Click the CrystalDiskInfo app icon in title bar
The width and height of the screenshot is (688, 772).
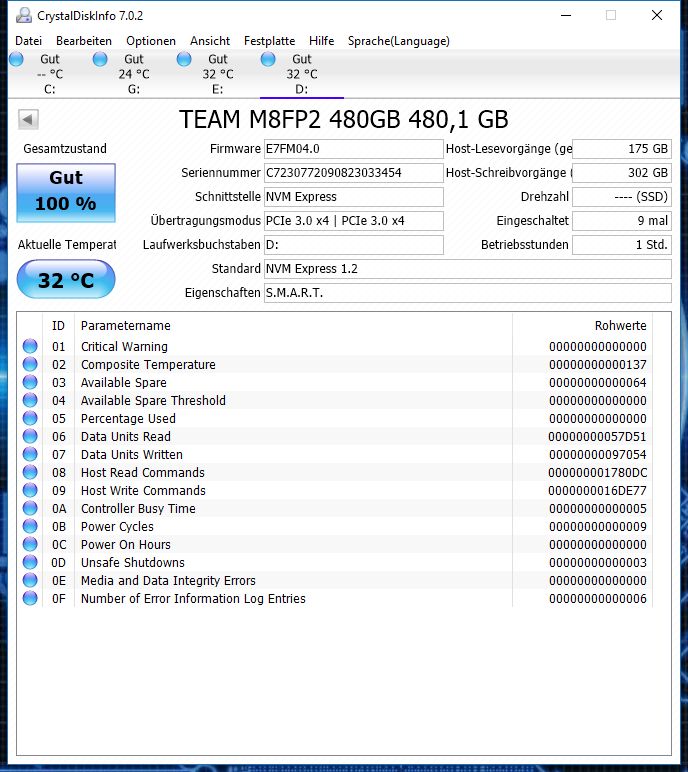(x=24, y=16)
